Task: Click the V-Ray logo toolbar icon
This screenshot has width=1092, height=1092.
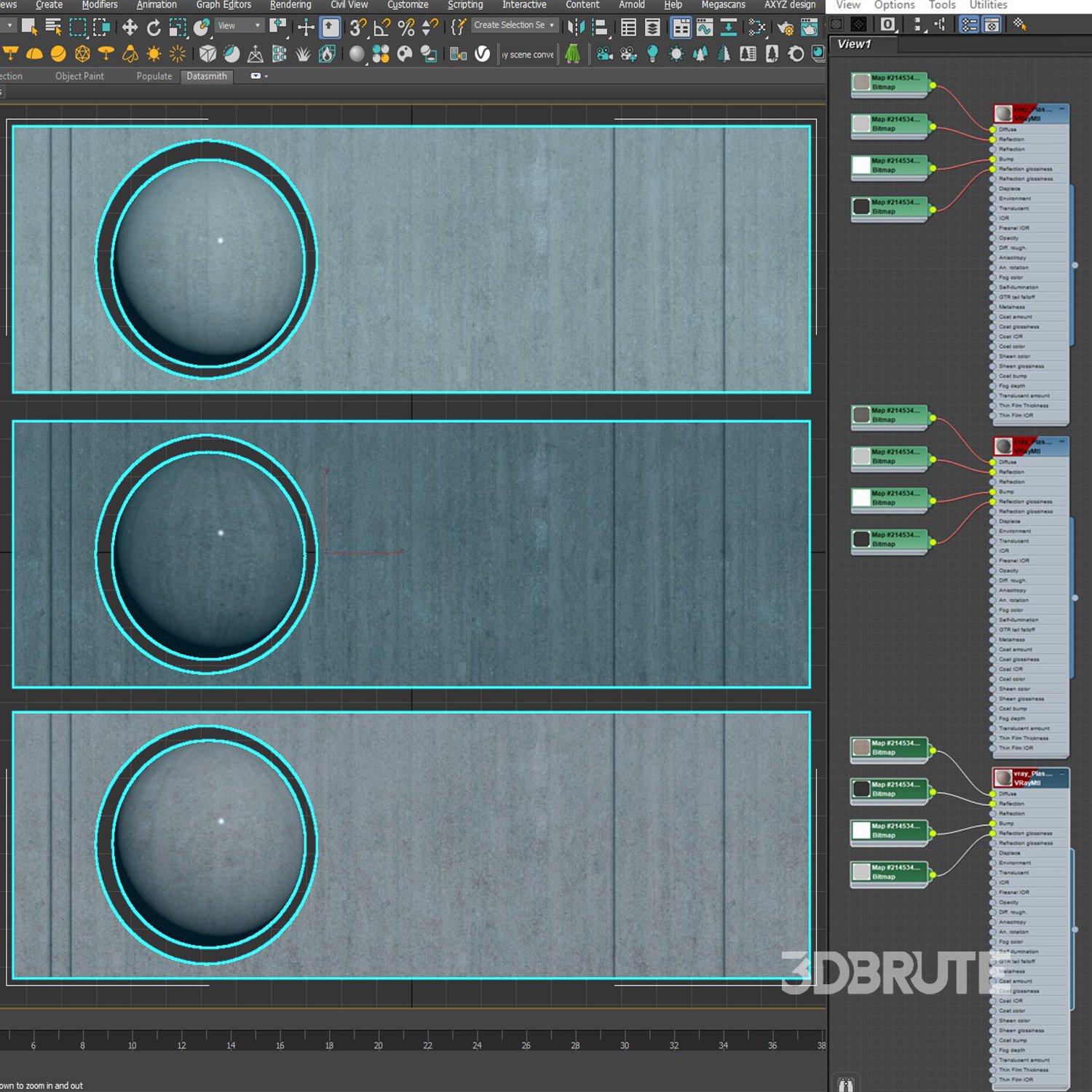Action: [x=482, y=54]
